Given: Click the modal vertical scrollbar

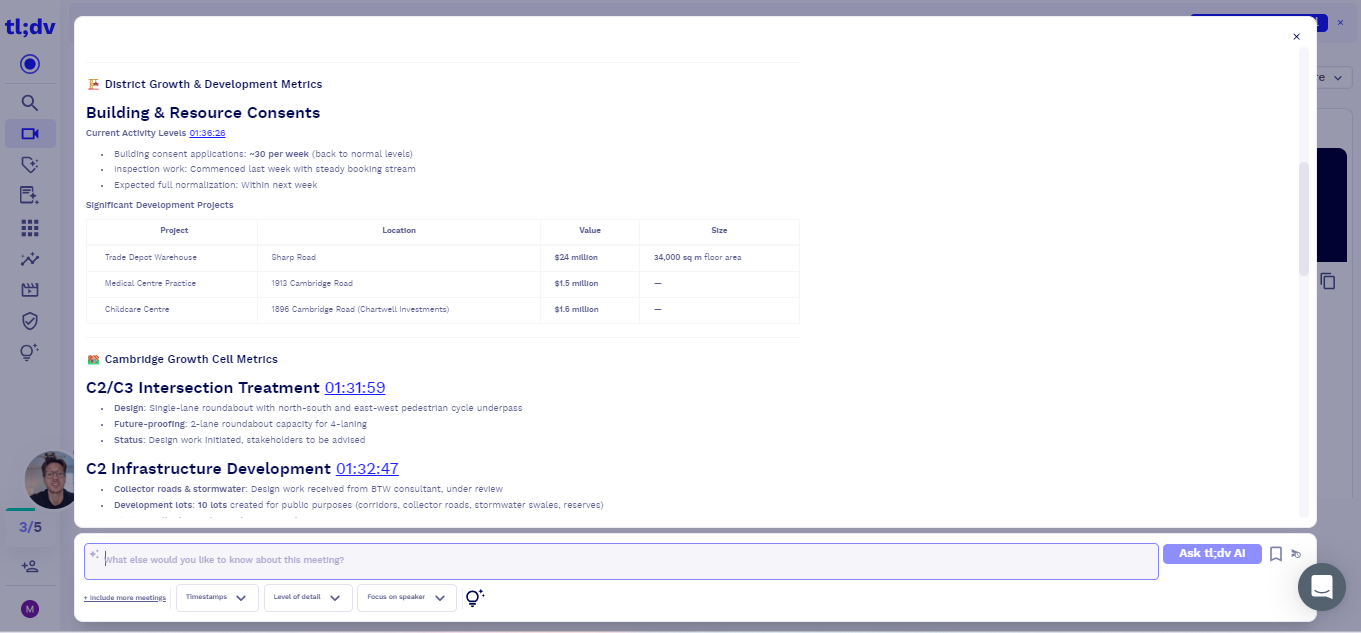Looking at the screenshot, I should (1303, 218).
